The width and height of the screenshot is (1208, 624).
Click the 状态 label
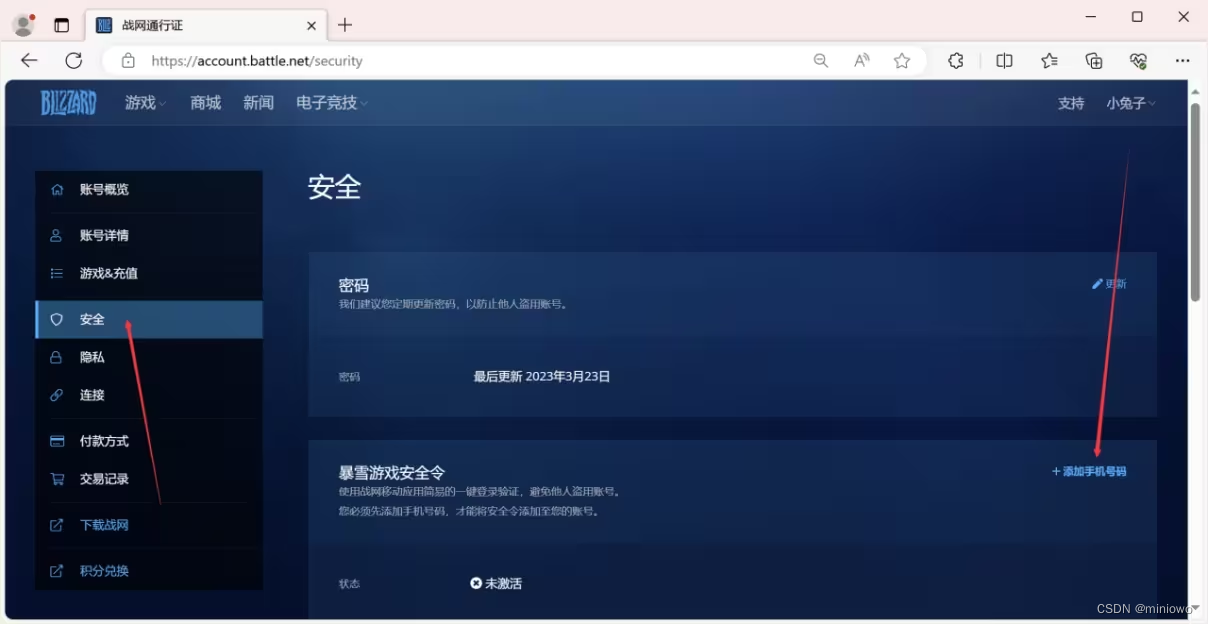(349, 584)
